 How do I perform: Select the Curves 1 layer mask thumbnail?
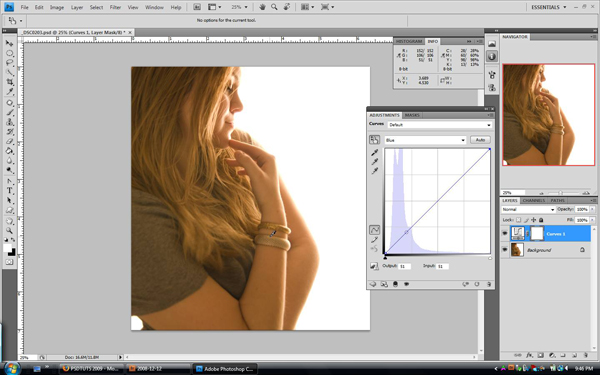[536, 233]
